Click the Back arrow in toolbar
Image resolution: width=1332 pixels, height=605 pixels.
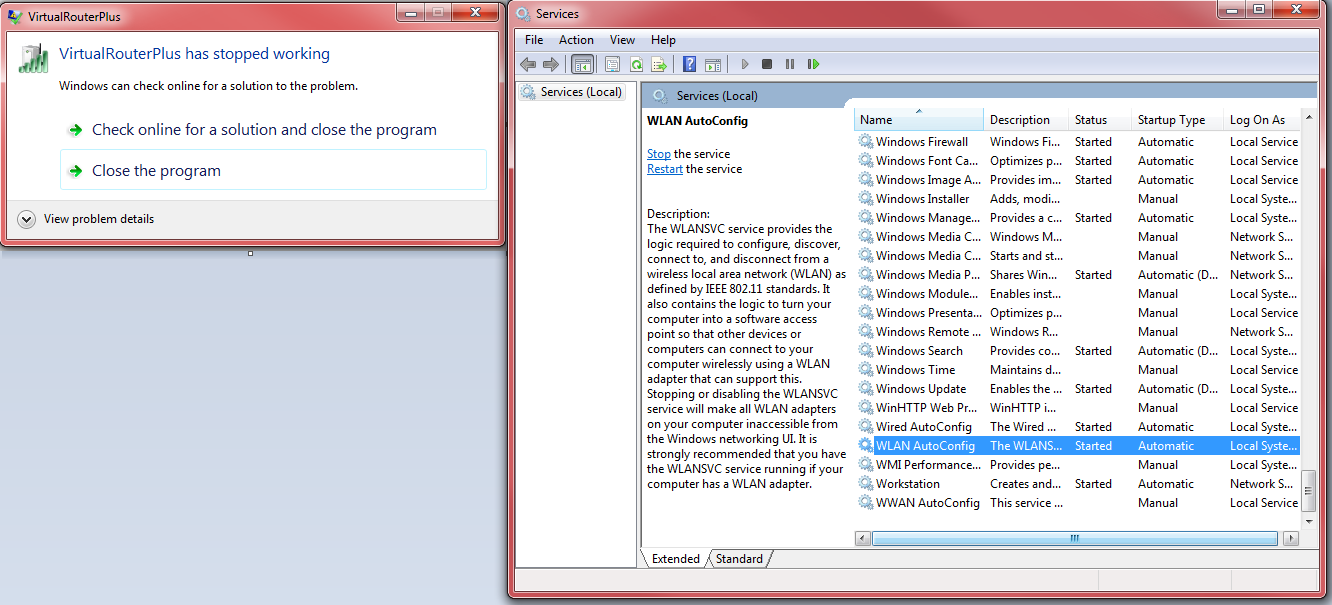pos(528,64)
